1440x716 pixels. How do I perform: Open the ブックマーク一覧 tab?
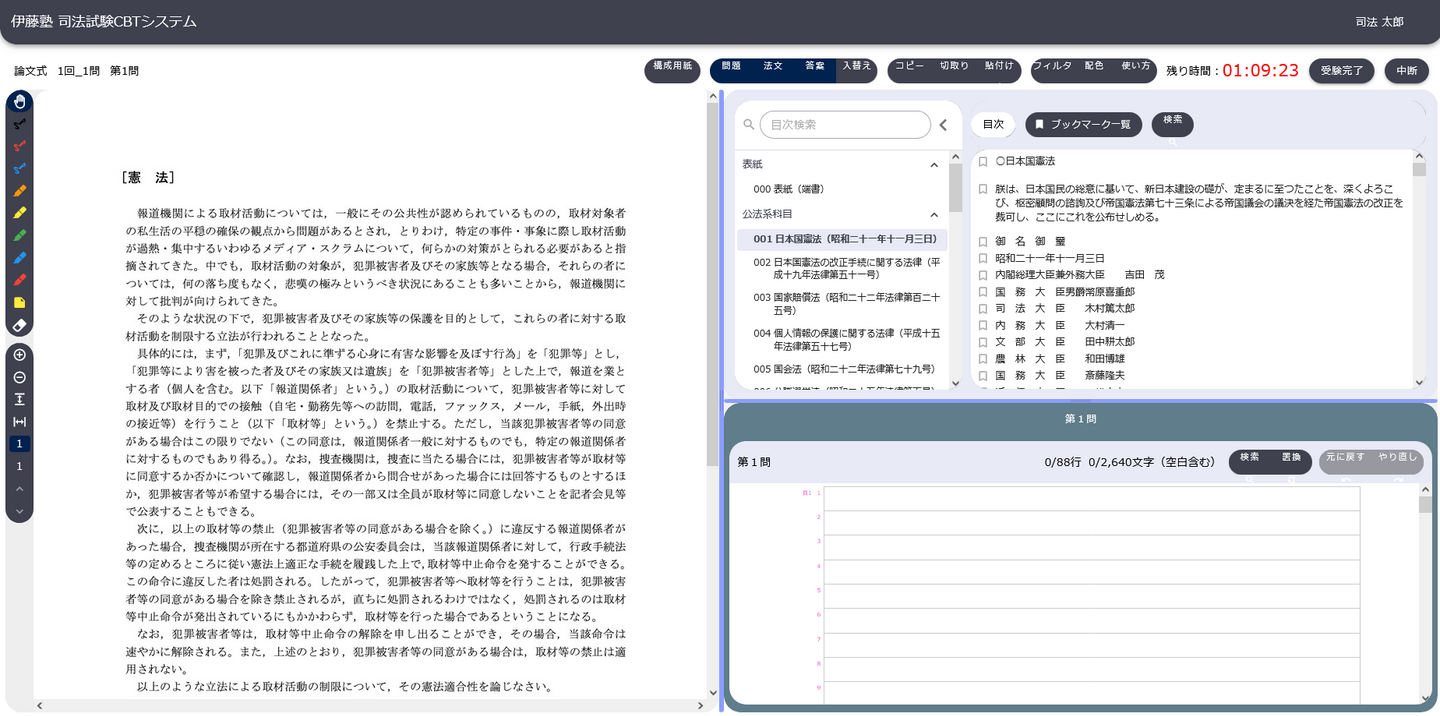click(x=1083, y=124)
